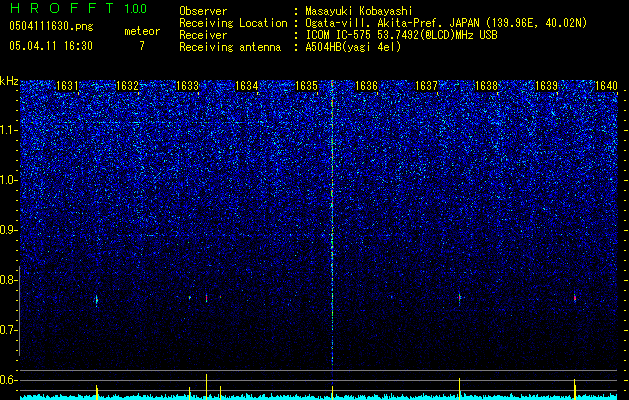Click the "Observer" field label
The width and height of the screenshot is (629, 400).
pos(203,11)
